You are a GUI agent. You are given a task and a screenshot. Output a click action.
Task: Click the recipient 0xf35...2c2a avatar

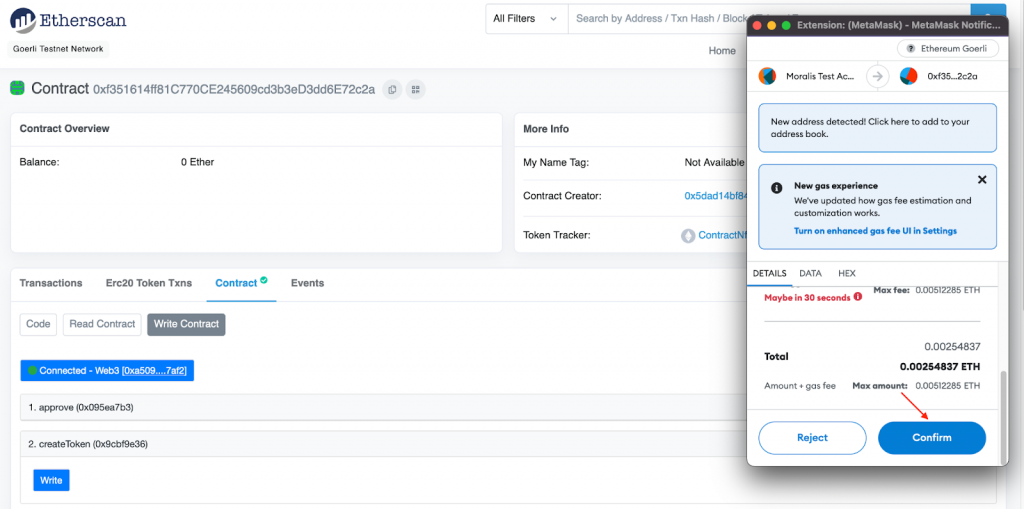[x=908, y=76]
